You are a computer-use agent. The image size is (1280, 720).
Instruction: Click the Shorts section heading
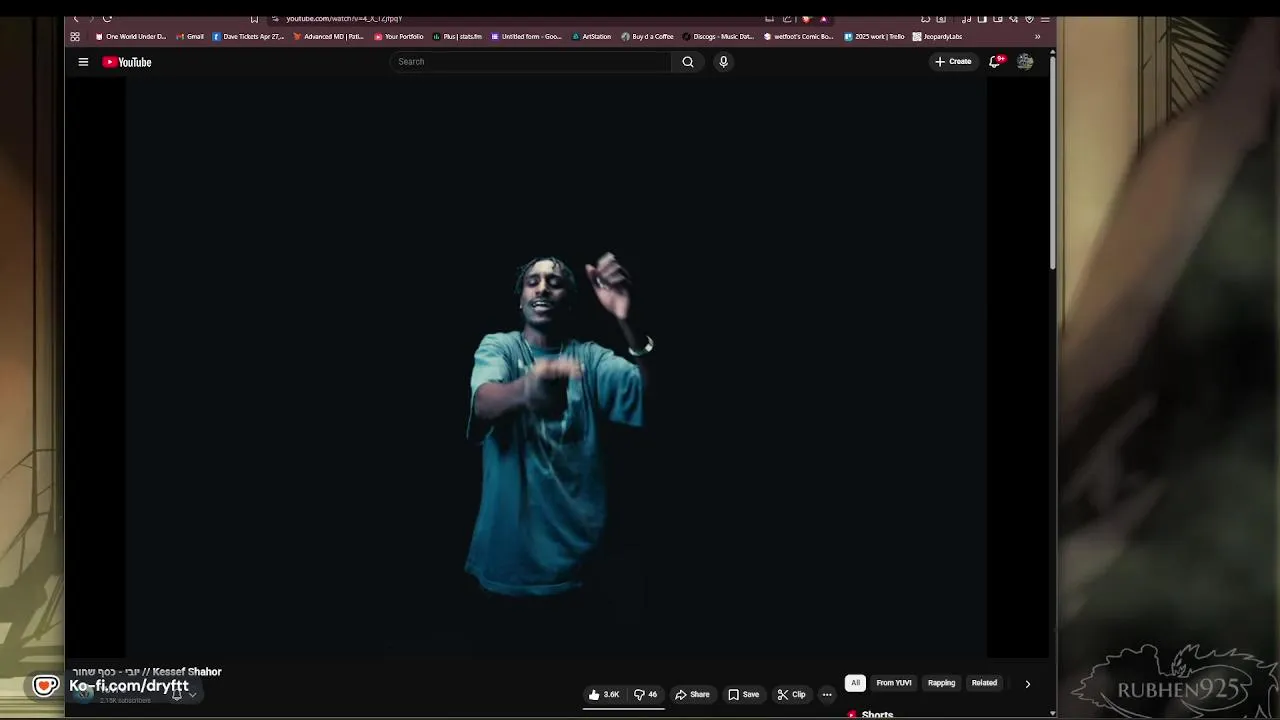[x=877, y=714]
